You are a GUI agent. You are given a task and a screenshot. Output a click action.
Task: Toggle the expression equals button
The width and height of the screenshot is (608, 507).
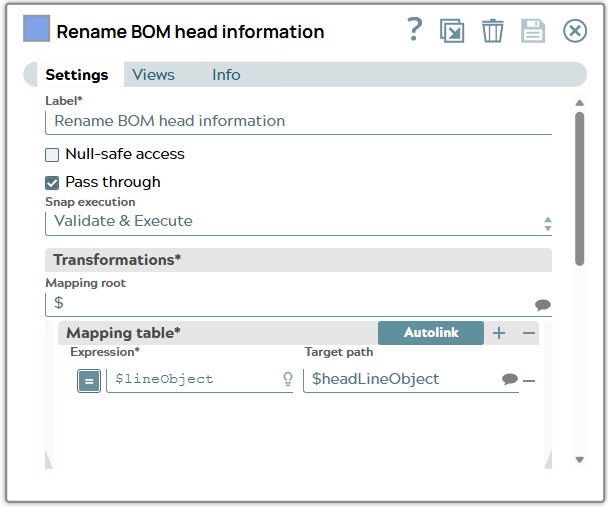[x=89, y=381]
